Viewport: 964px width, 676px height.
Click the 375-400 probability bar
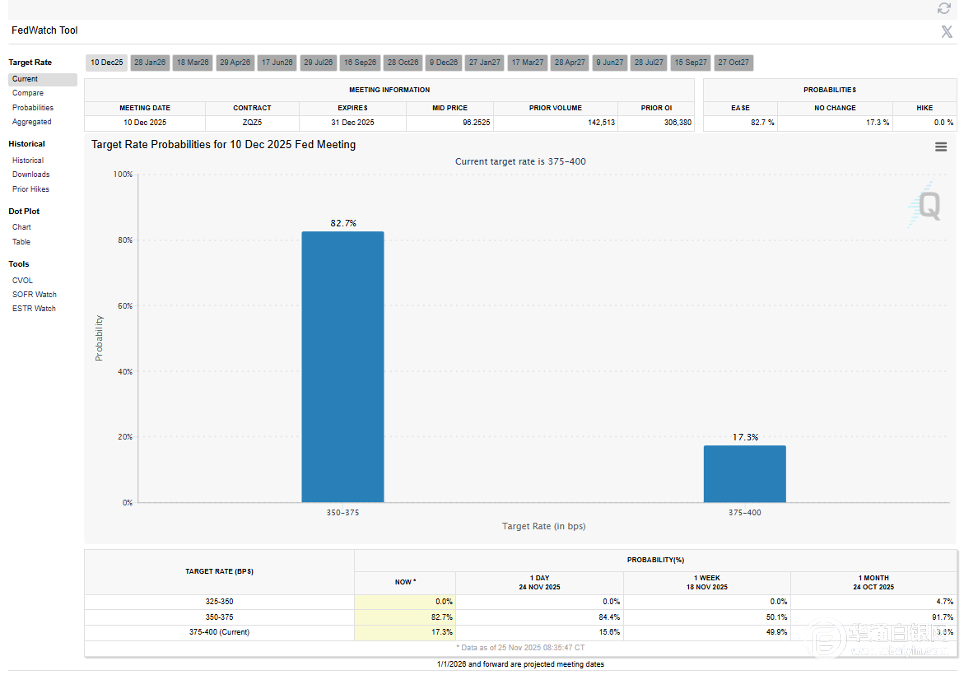(x=744, y=473)
